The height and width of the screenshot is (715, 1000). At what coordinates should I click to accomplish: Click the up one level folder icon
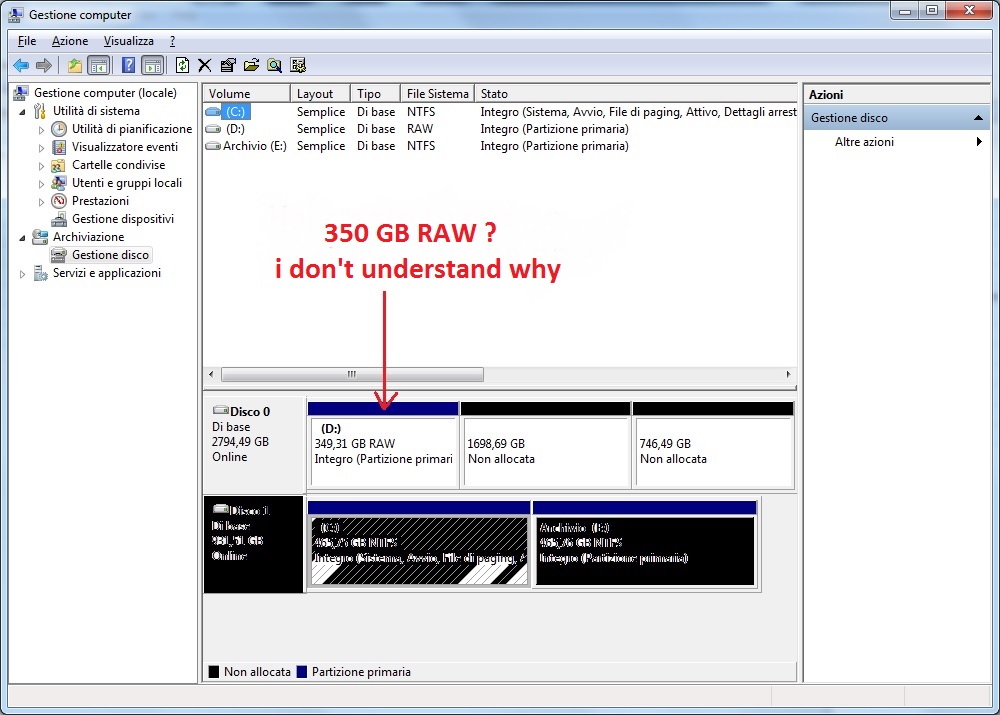click(x=75, y=65)
